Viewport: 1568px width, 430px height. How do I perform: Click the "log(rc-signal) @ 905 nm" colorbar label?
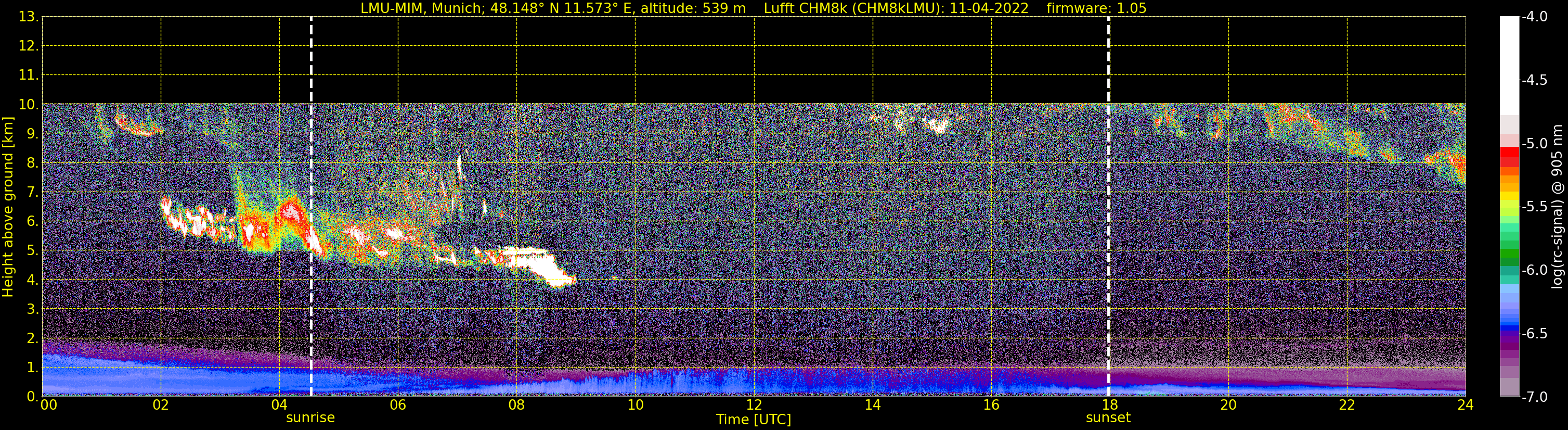(1557, 207)
